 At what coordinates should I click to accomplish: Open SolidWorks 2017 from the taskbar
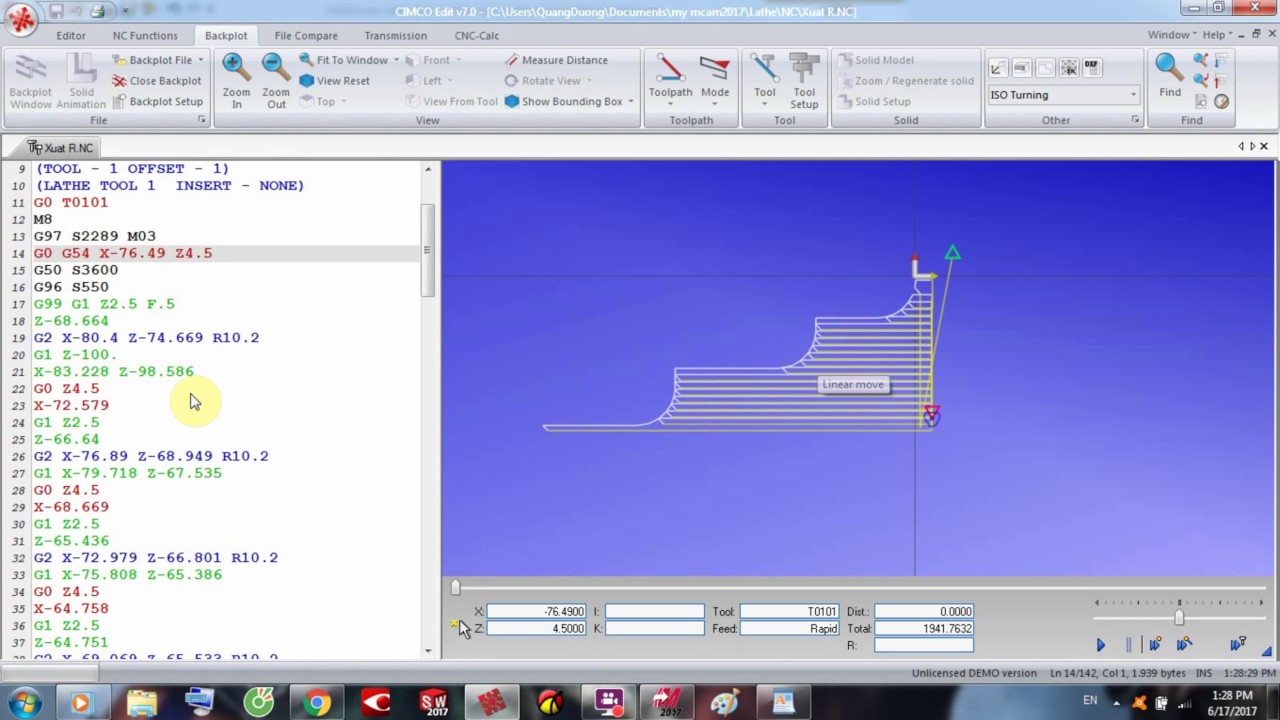tap(434, 703)
